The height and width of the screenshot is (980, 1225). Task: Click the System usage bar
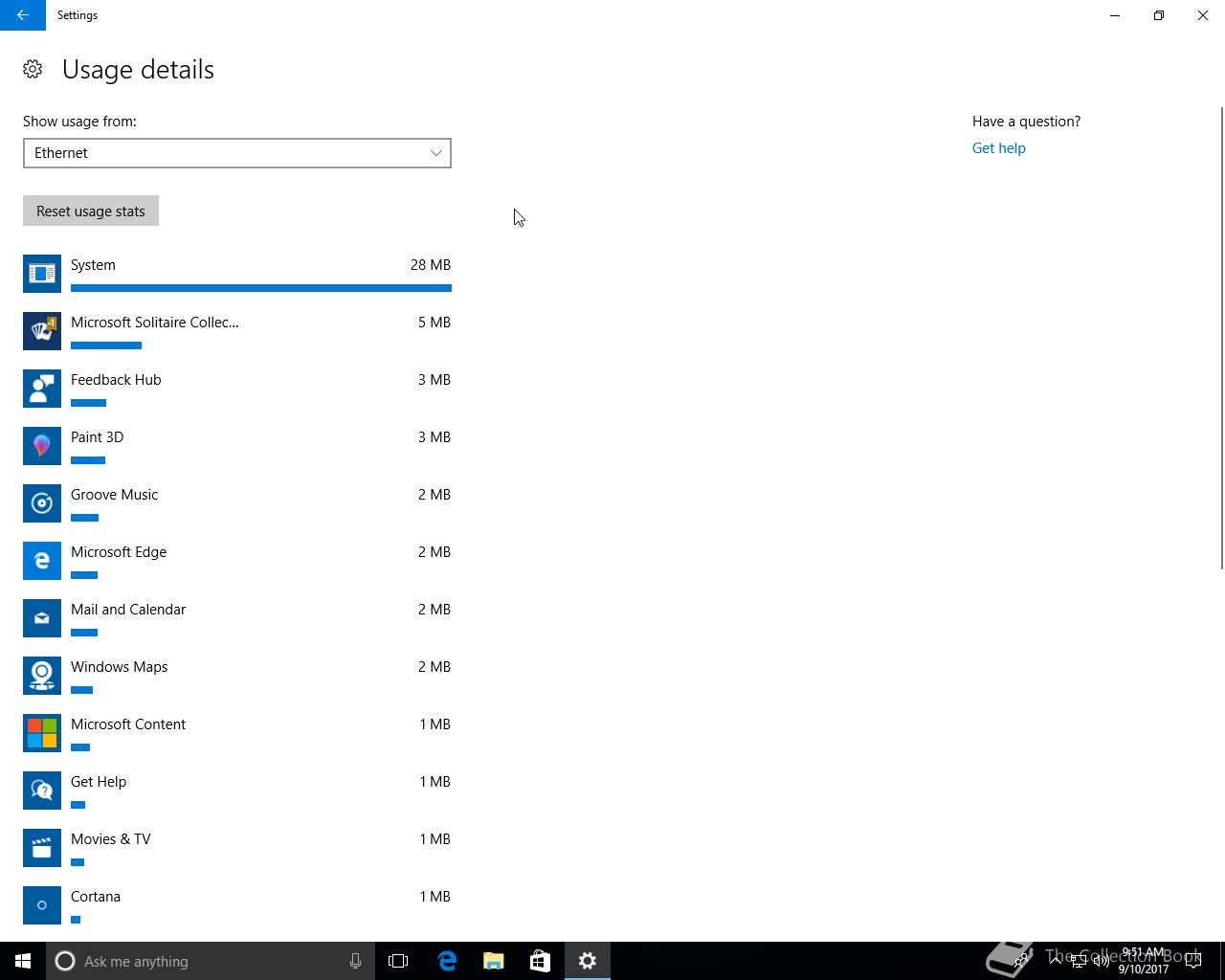click(x=261, y=288)
